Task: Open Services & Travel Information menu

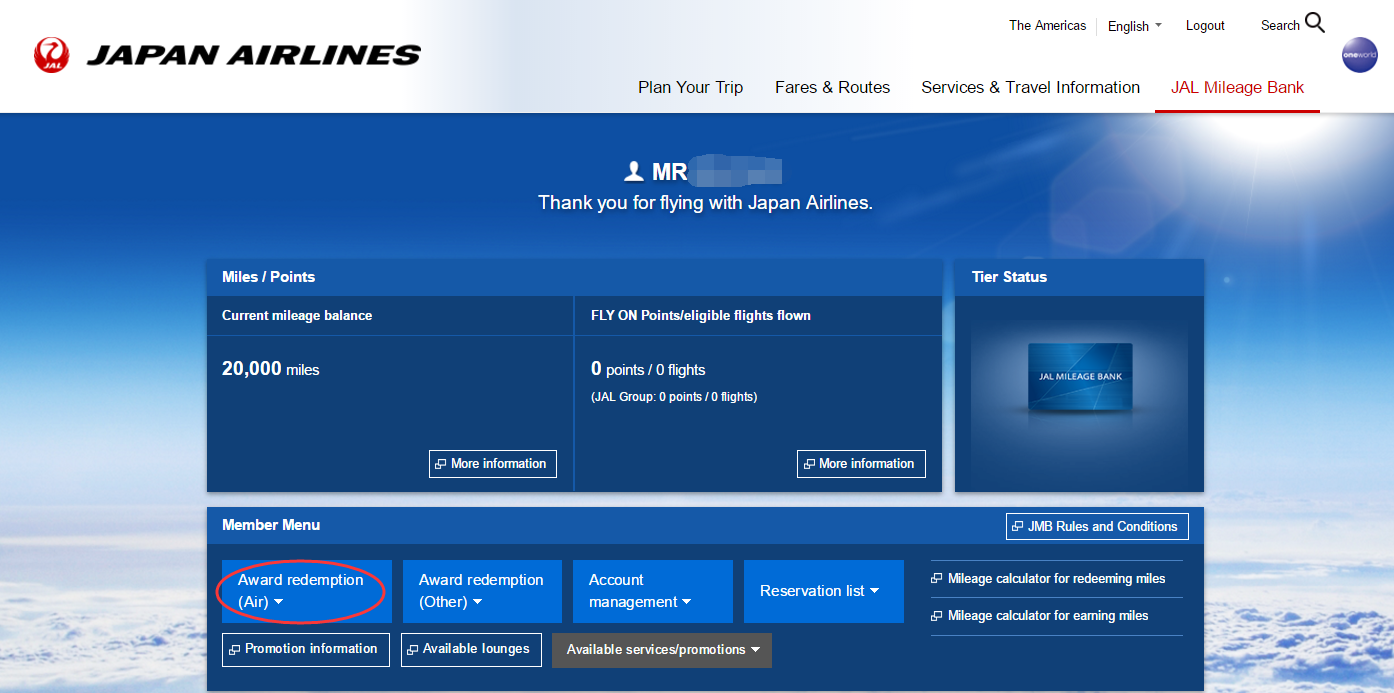Action: (1030, 88)
